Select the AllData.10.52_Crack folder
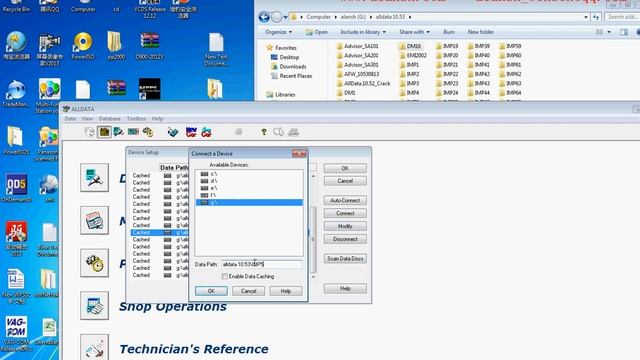Screen dimensions: 640x360 (363, 83)
